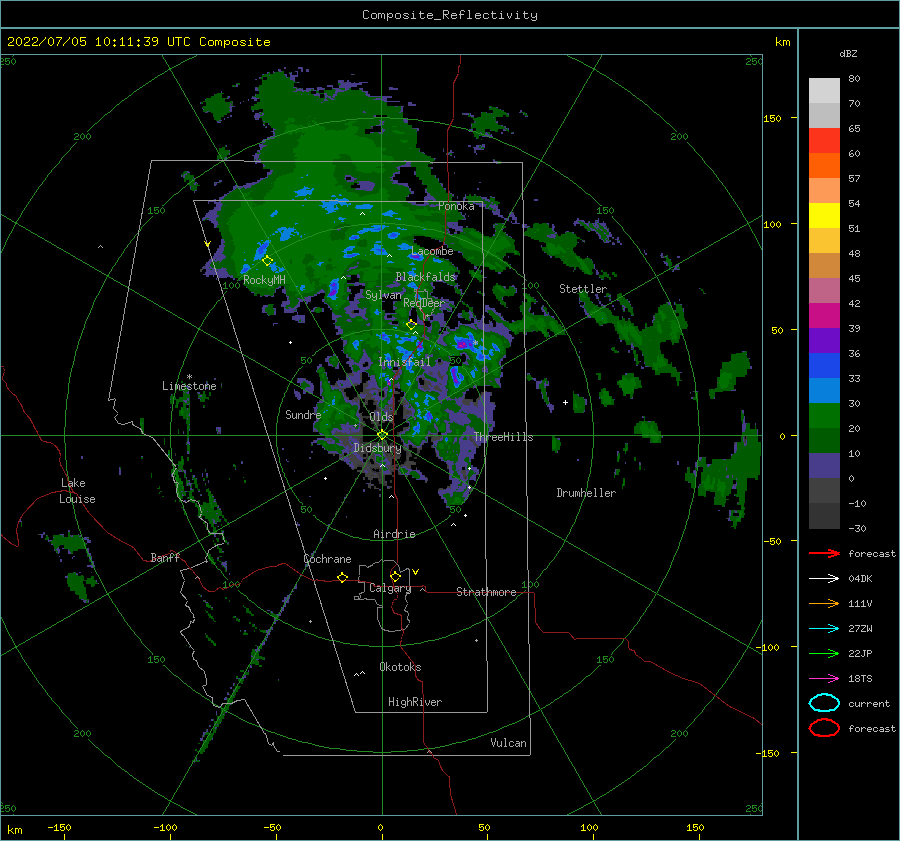
Task: Select the magenta 18TS arrow symbol
Action: coord(824,679)
